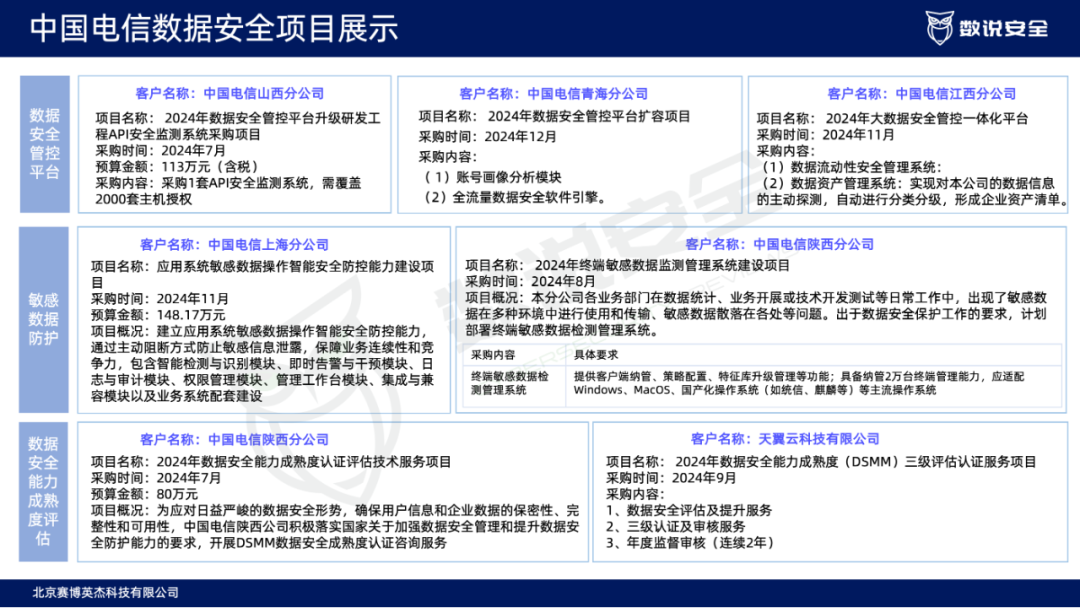The width and height of the screenshot is (1080, 608).
Task: Select 陕西分公司 heading in the 成熟度评估 row
Action: [234, 439]
